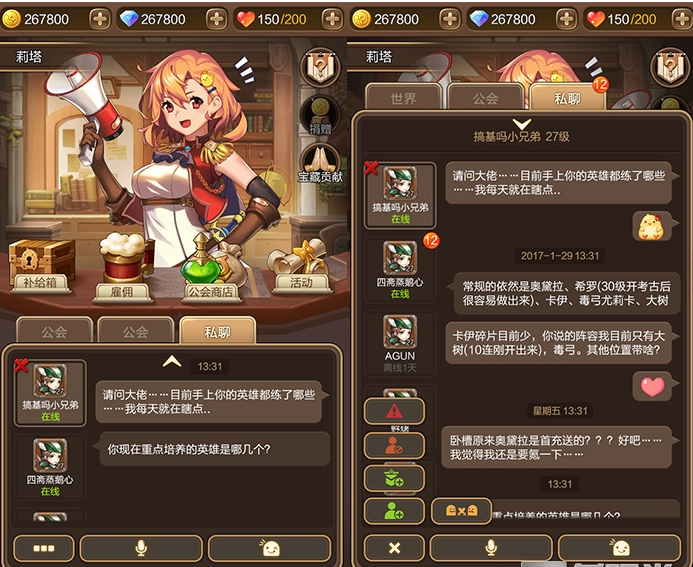Screen dimensions: 693x567
Task: Switch to the 世界 chat tab
Action: pos(403,98)
